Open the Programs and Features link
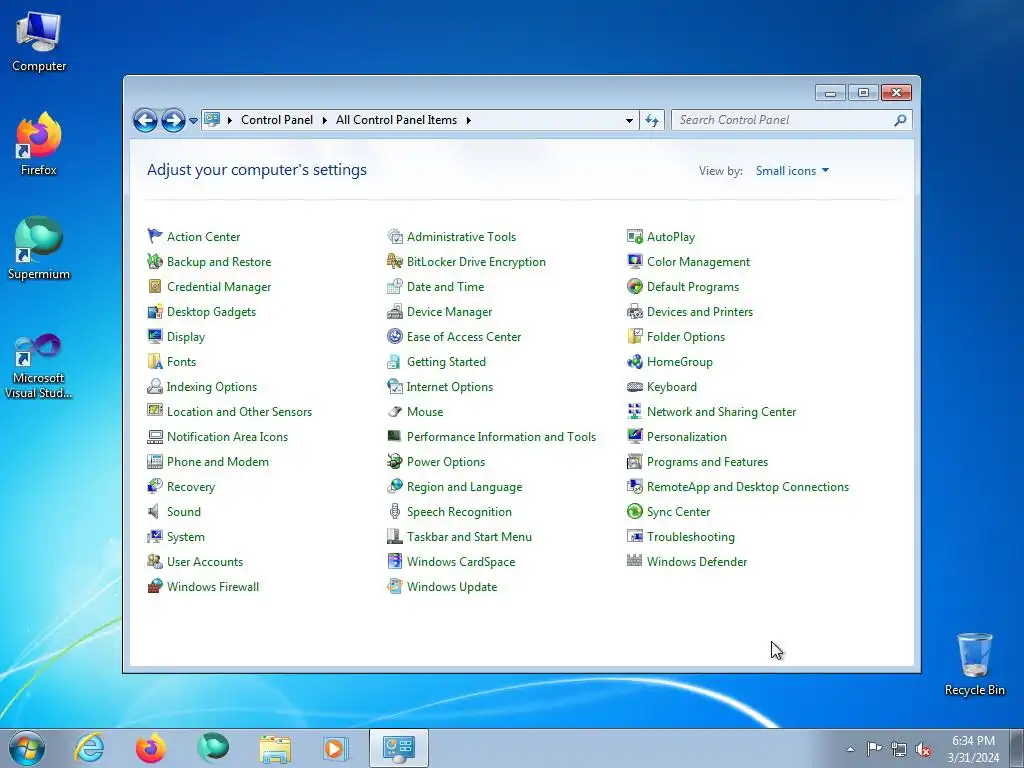This screenshot has width=1024, height=768. [707, 462]
